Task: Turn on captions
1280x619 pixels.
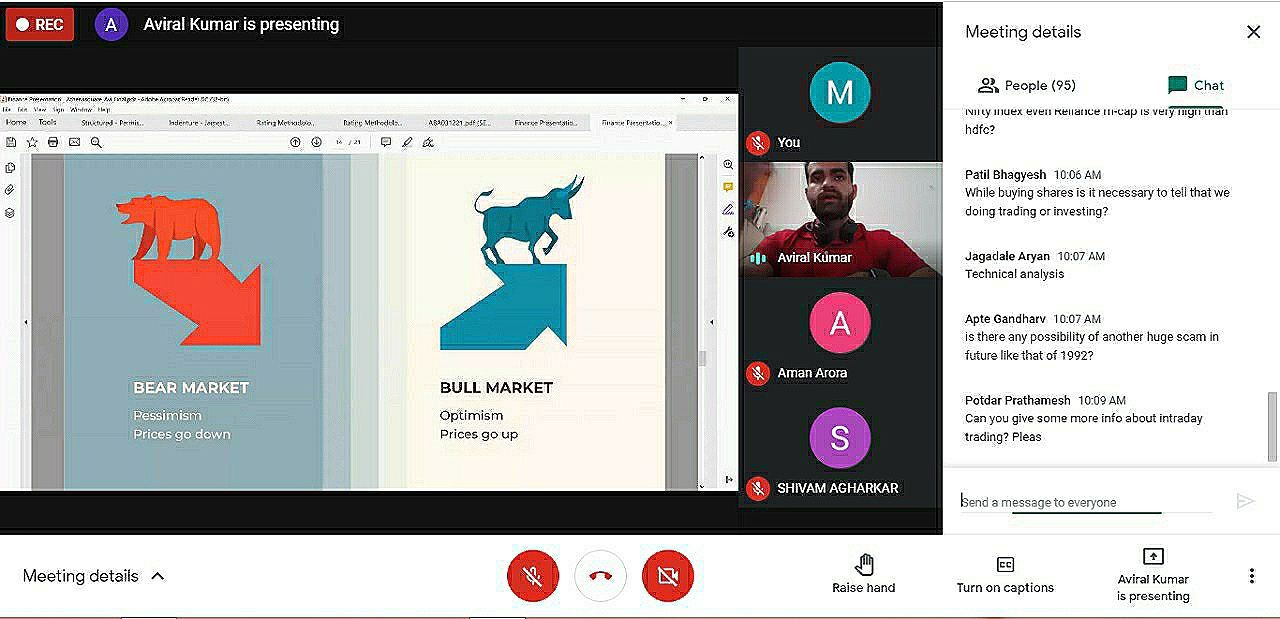Action: coord(1005,575)
